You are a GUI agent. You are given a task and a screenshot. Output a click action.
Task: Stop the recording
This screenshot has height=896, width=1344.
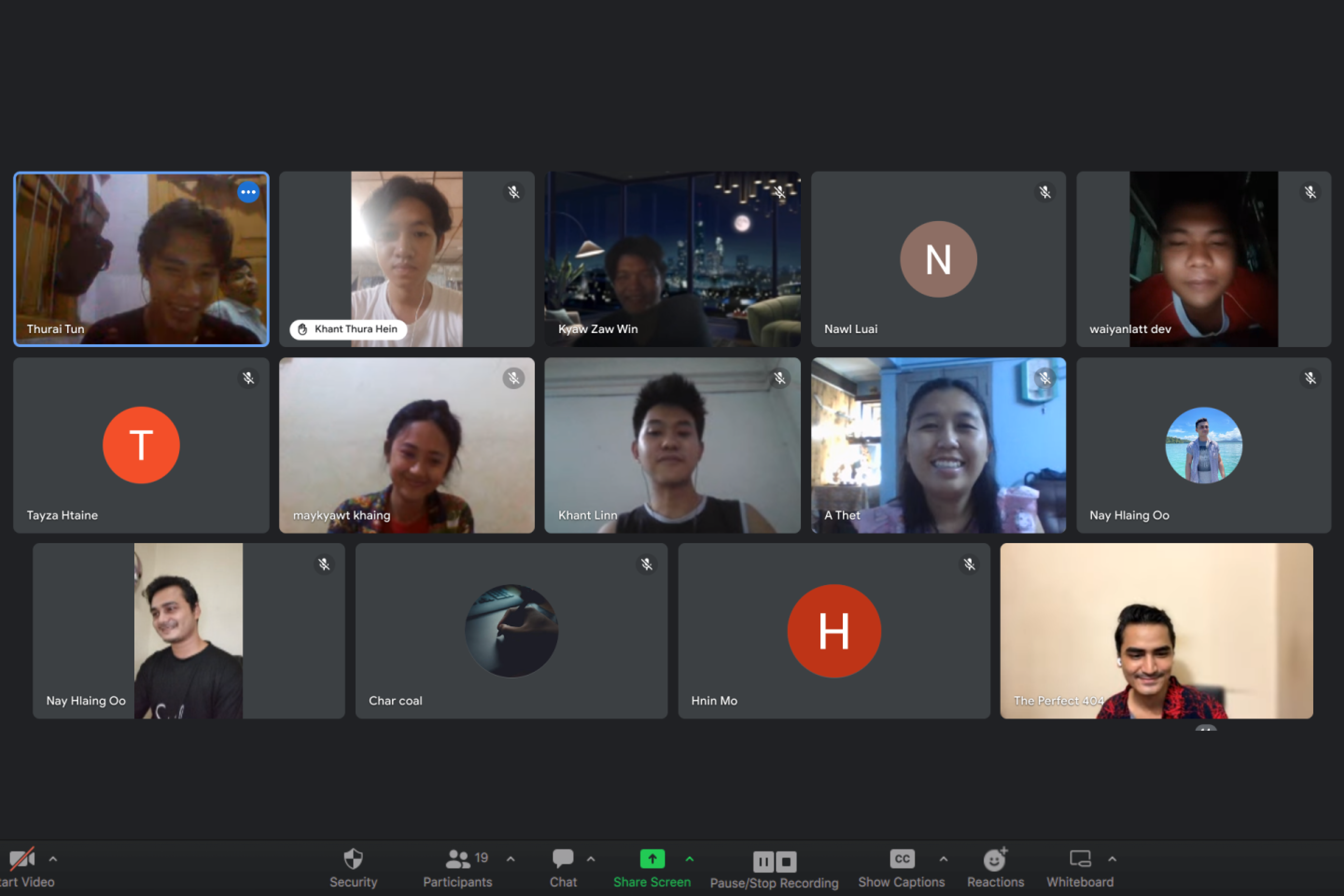click(x=786, y=861)
